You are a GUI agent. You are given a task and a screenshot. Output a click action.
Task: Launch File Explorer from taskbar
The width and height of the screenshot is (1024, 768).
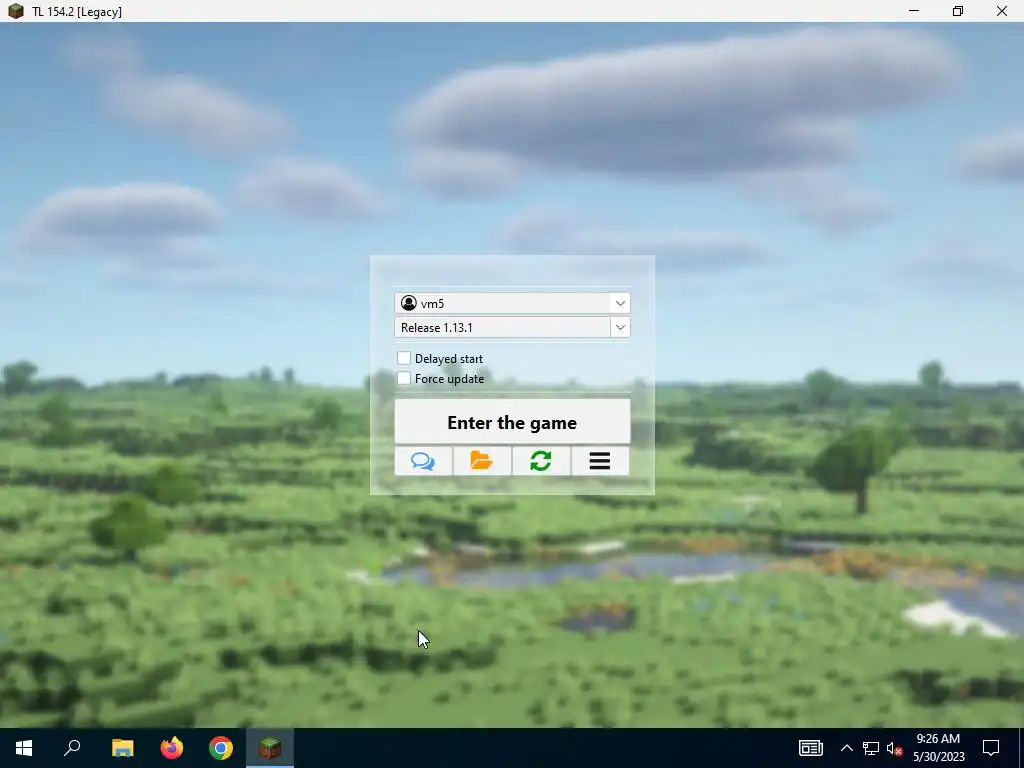pos(122,748)
